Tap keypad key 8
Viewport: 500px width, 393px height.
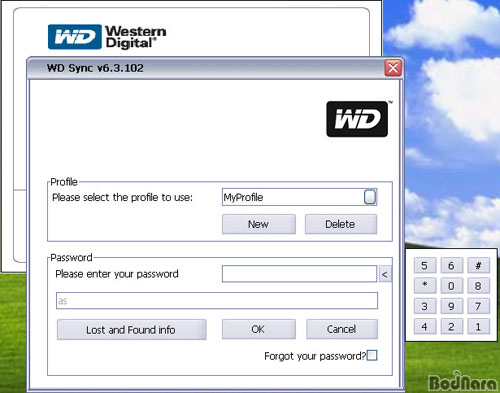(478, 285)
